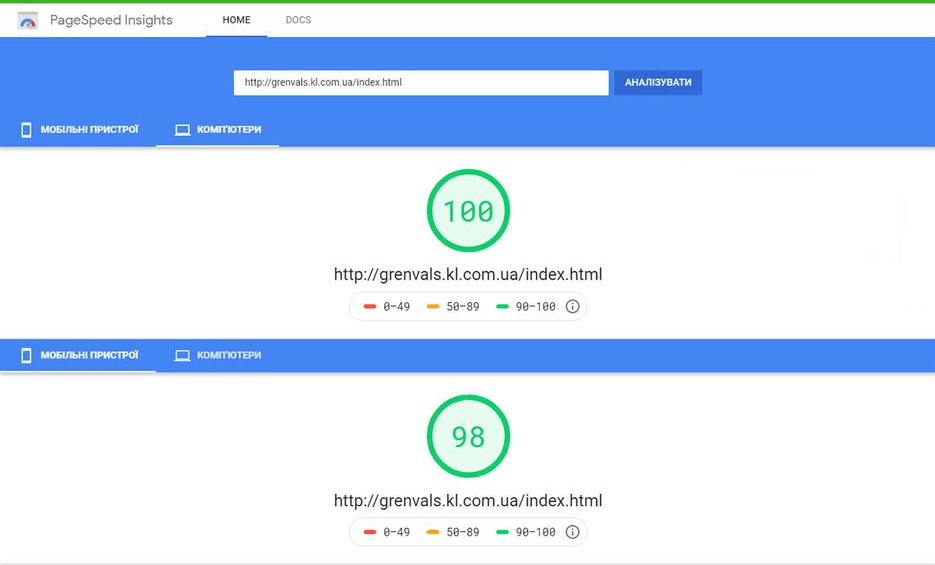This screenshot has height=565, width=935.
Task: Open the HOME tab
Action: point(236,20)
